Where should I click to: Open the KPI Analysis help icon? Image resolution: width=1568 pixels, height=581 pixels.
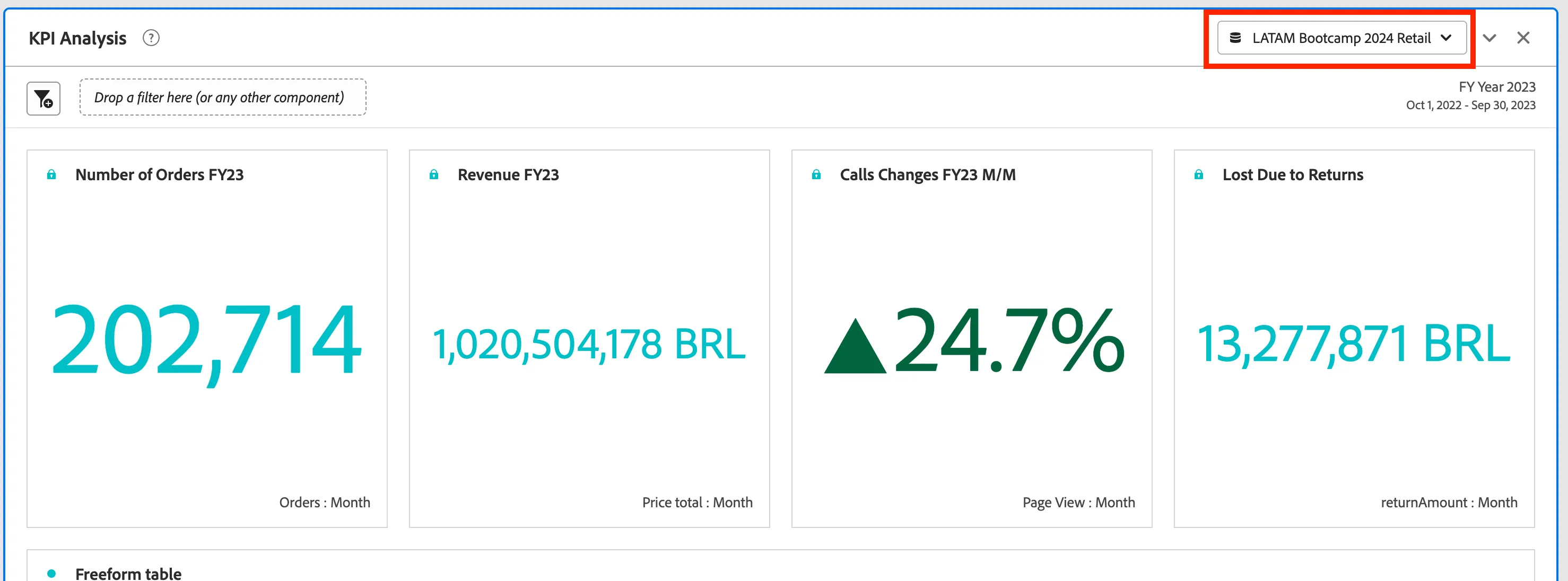pos(151,38)
